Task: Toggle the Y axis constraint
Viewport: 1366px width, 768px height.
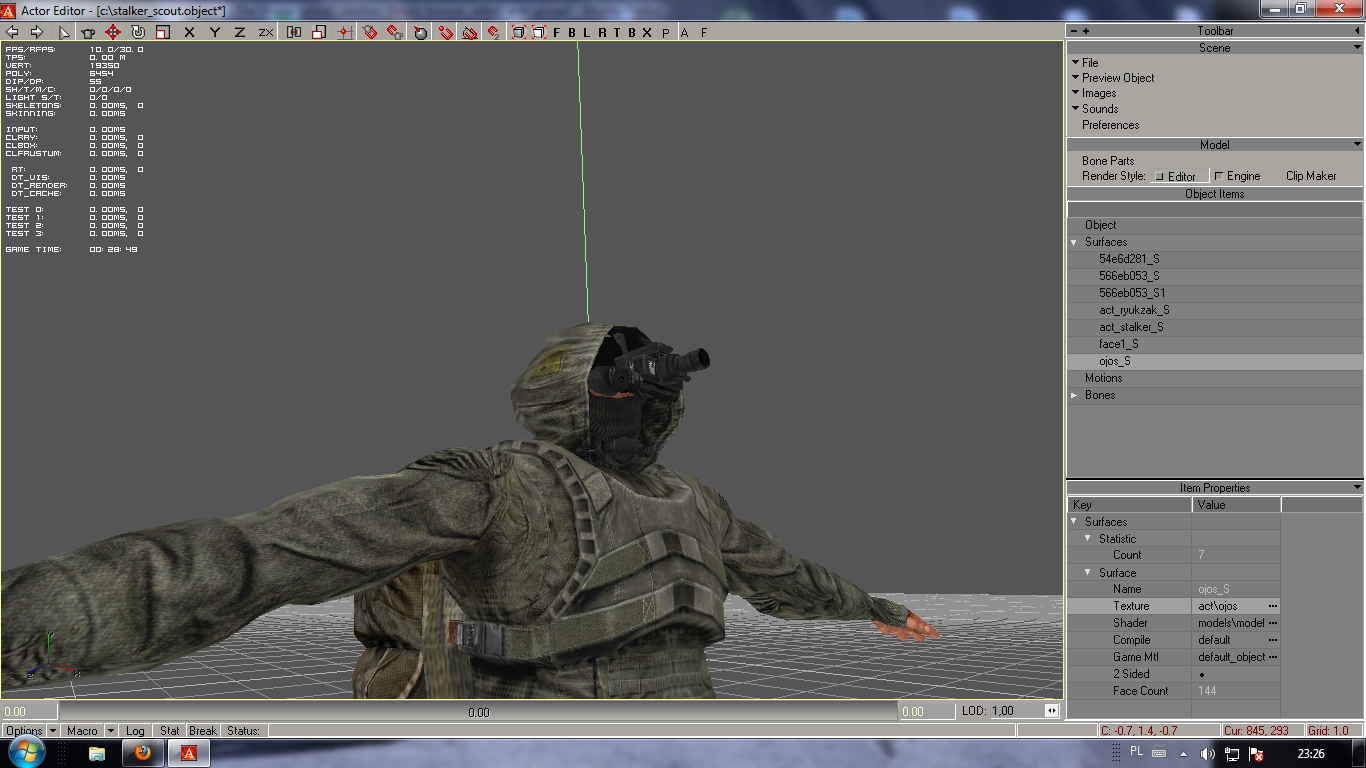Action: coord(214,32)
